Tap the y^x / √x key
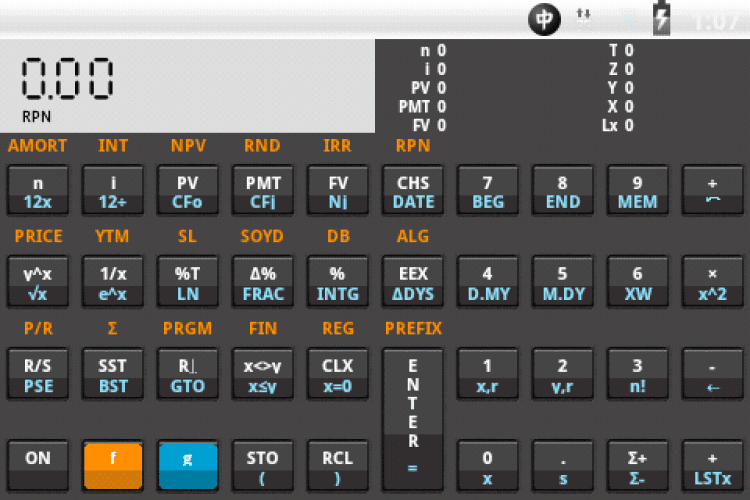Viewport: 750px width, 500px height. [x=38, y=282]
